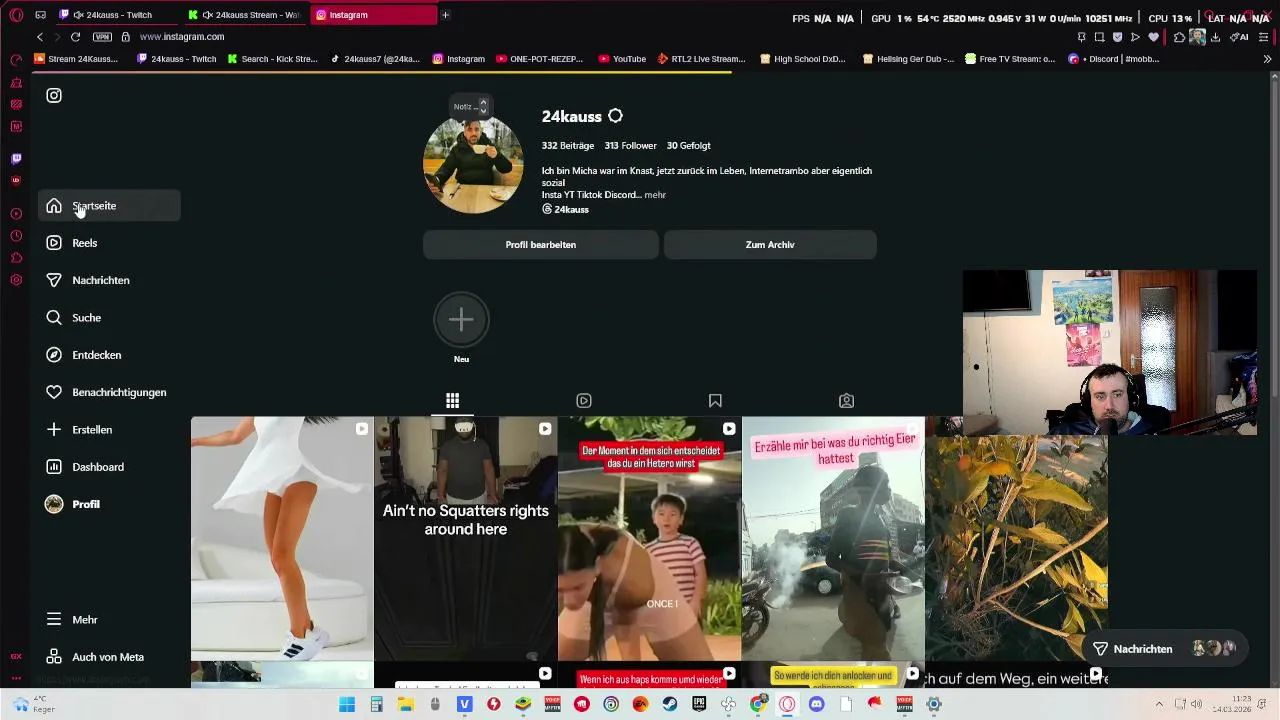Open Profil avatar in sidebar
The width and height of the screenshot is (1280, 720).
54,504
